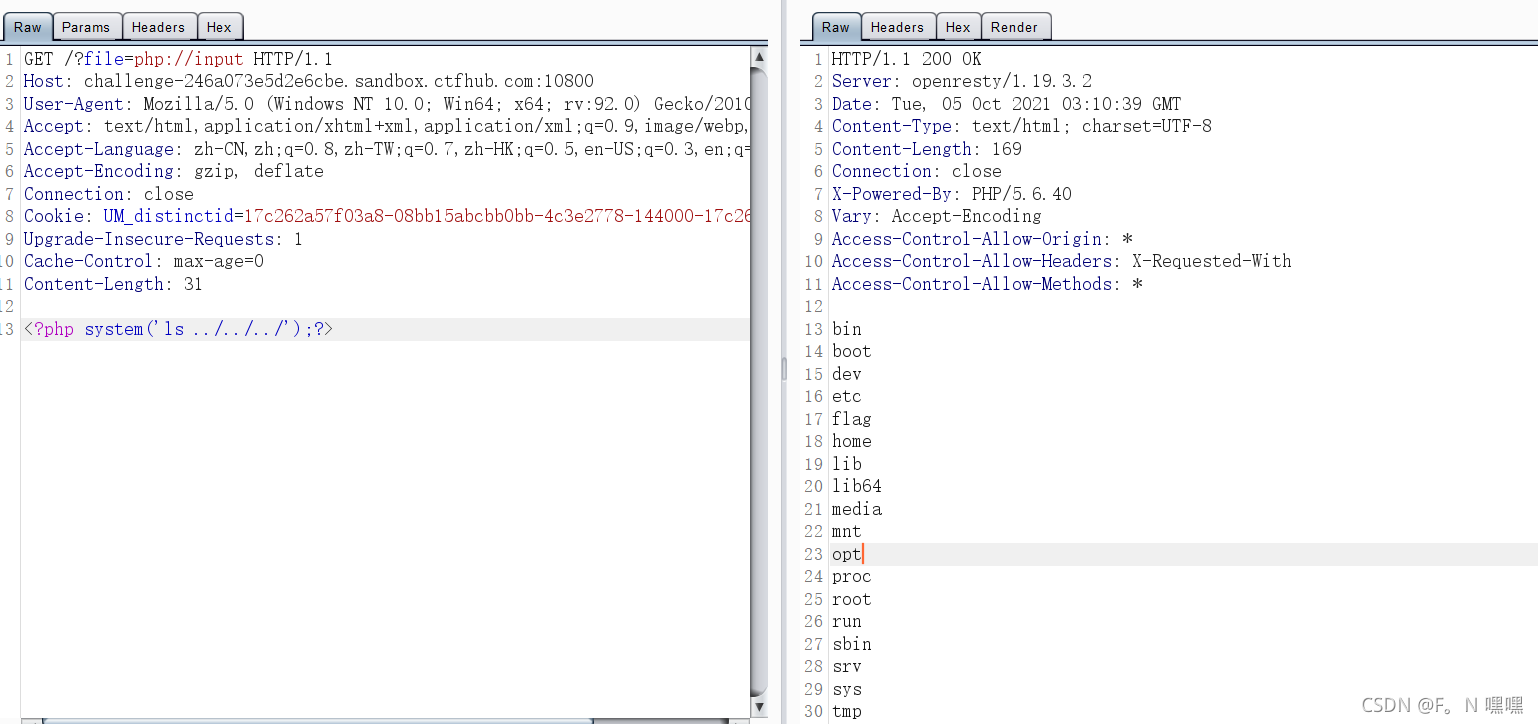
Task: Click the 'mnt' entry in response
Action: coord(846,531)
